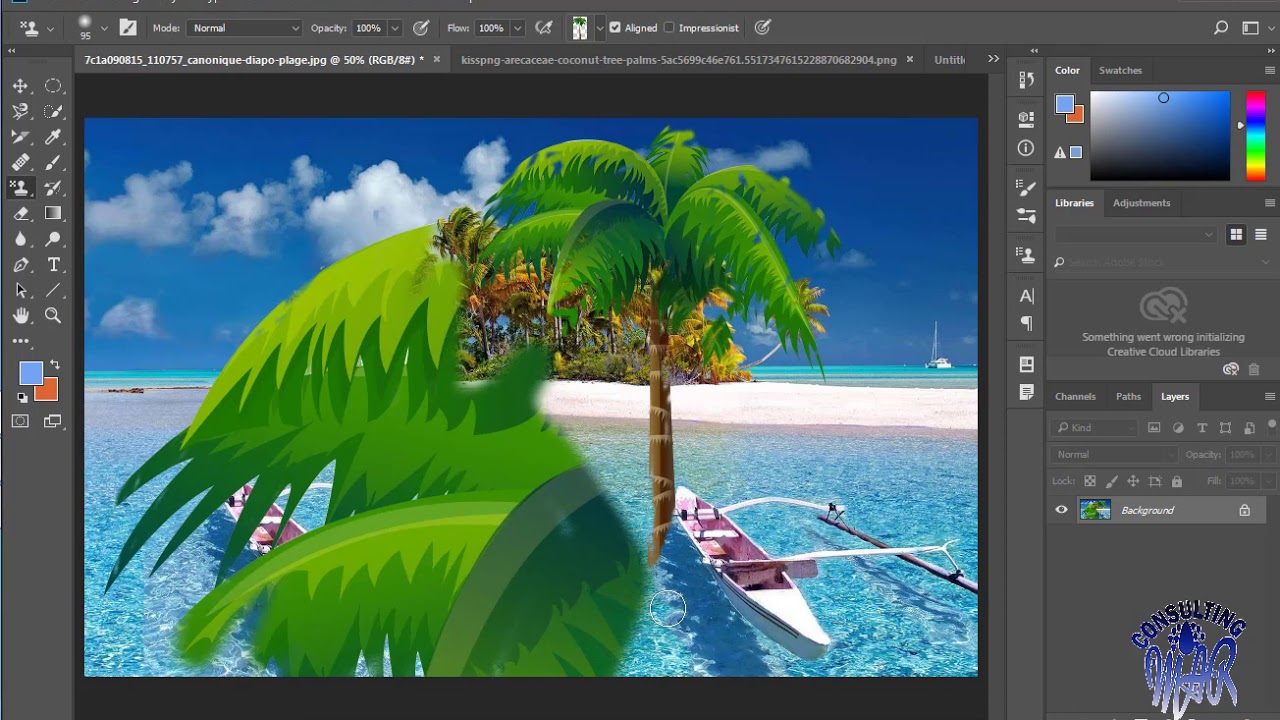Select the Move tool

tap(20, 86)
